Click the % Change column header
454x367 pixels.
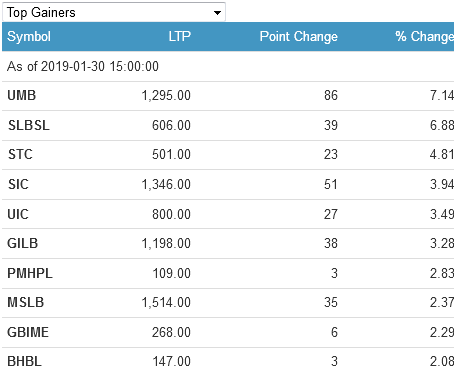point(424,37)
